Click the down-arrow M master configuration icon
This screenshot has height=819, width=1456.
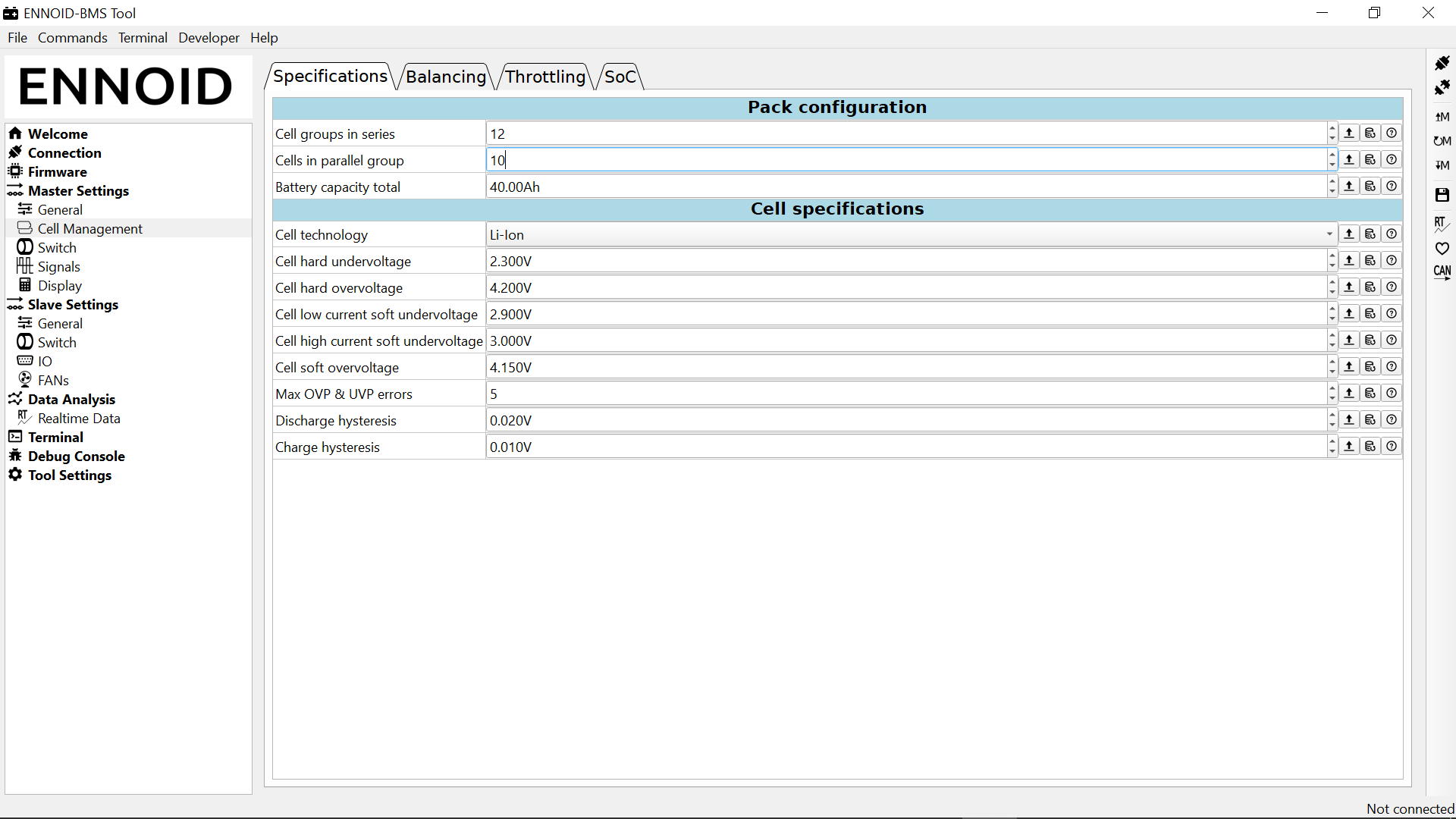(1442, 165)
